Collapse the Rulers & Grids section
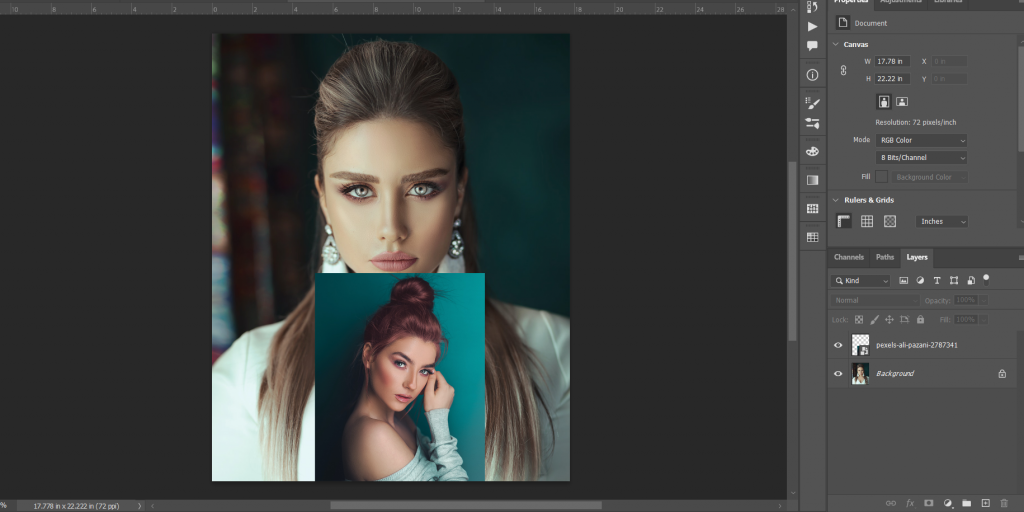 pyautogui.click(x=835, y=200)
